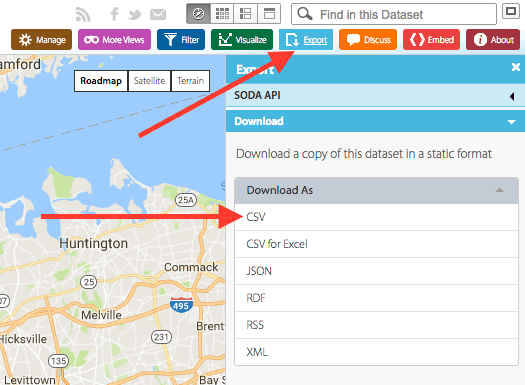This screenshot has width=525, height=385.
Task: Download dataset as XML
Action: pos(376,352)
